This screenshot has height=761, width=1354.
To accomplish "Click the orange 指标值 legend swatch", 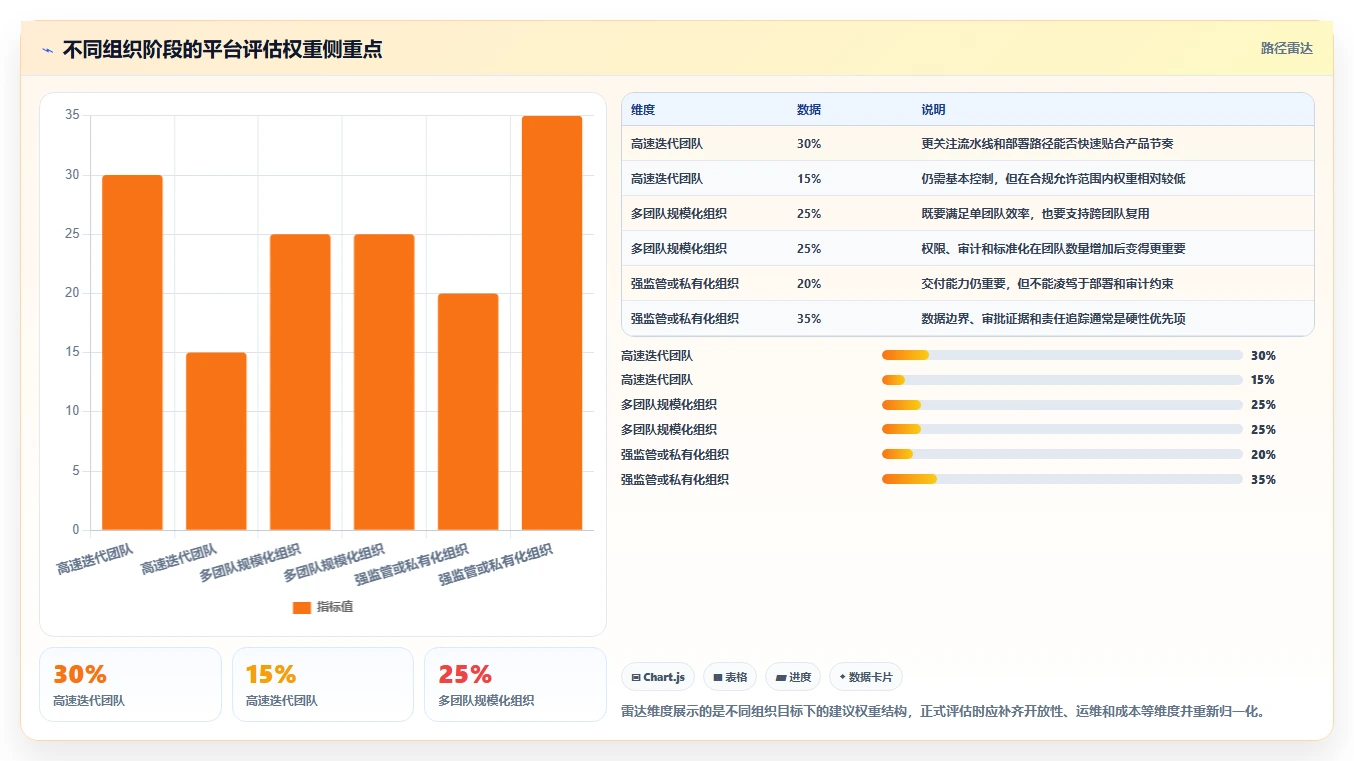I will click(x=302, y=607).
